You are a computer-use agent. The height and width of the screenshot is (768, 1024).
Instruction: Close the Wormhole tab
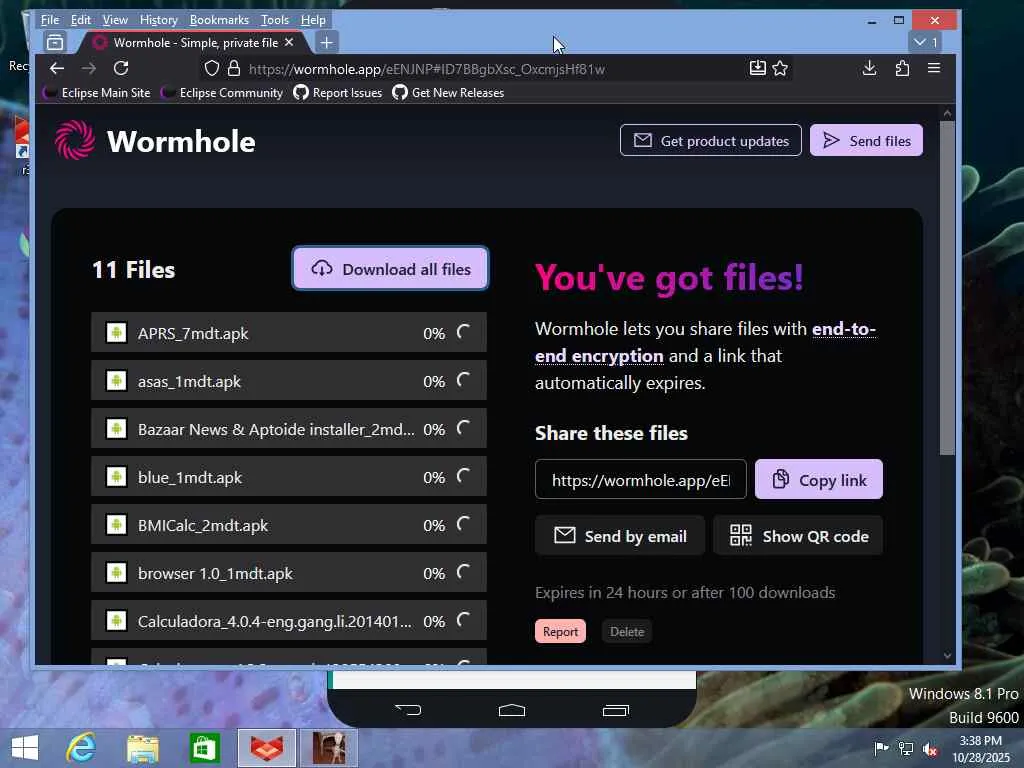pos(289,42)
